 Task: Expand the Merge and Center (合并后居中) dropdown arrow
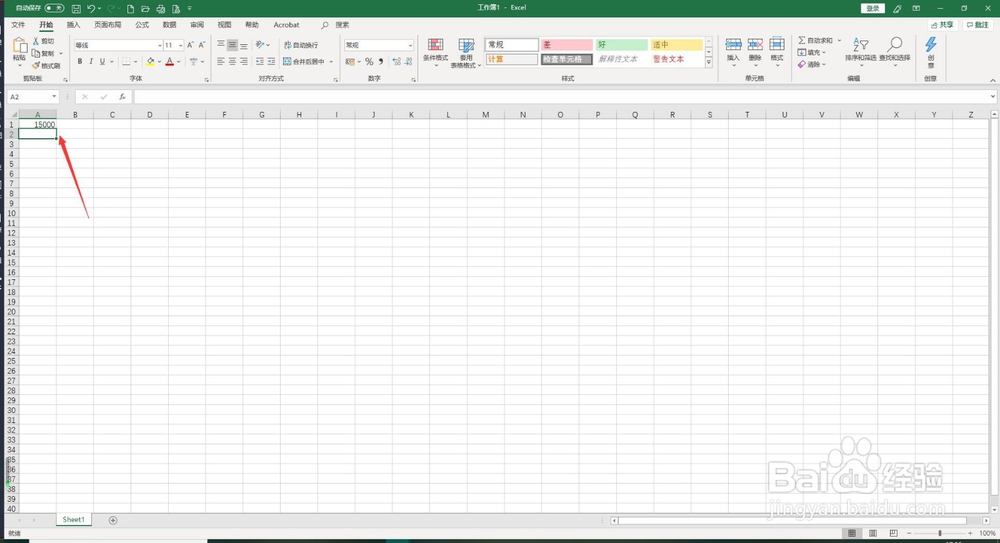click(x=331, y=62)
